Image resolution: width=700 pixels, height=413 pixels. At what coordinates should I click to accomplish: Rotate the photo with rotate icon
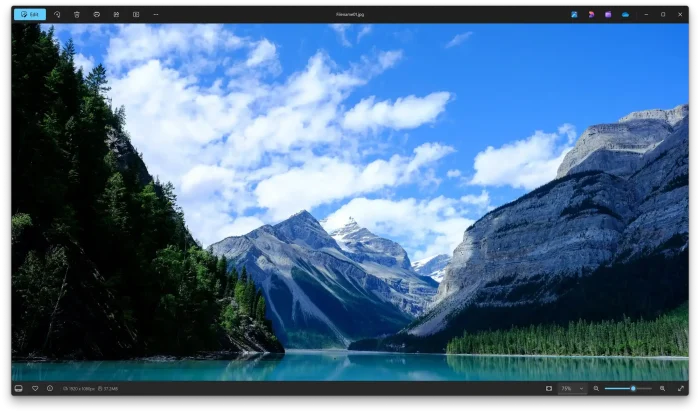pos(57,14)
